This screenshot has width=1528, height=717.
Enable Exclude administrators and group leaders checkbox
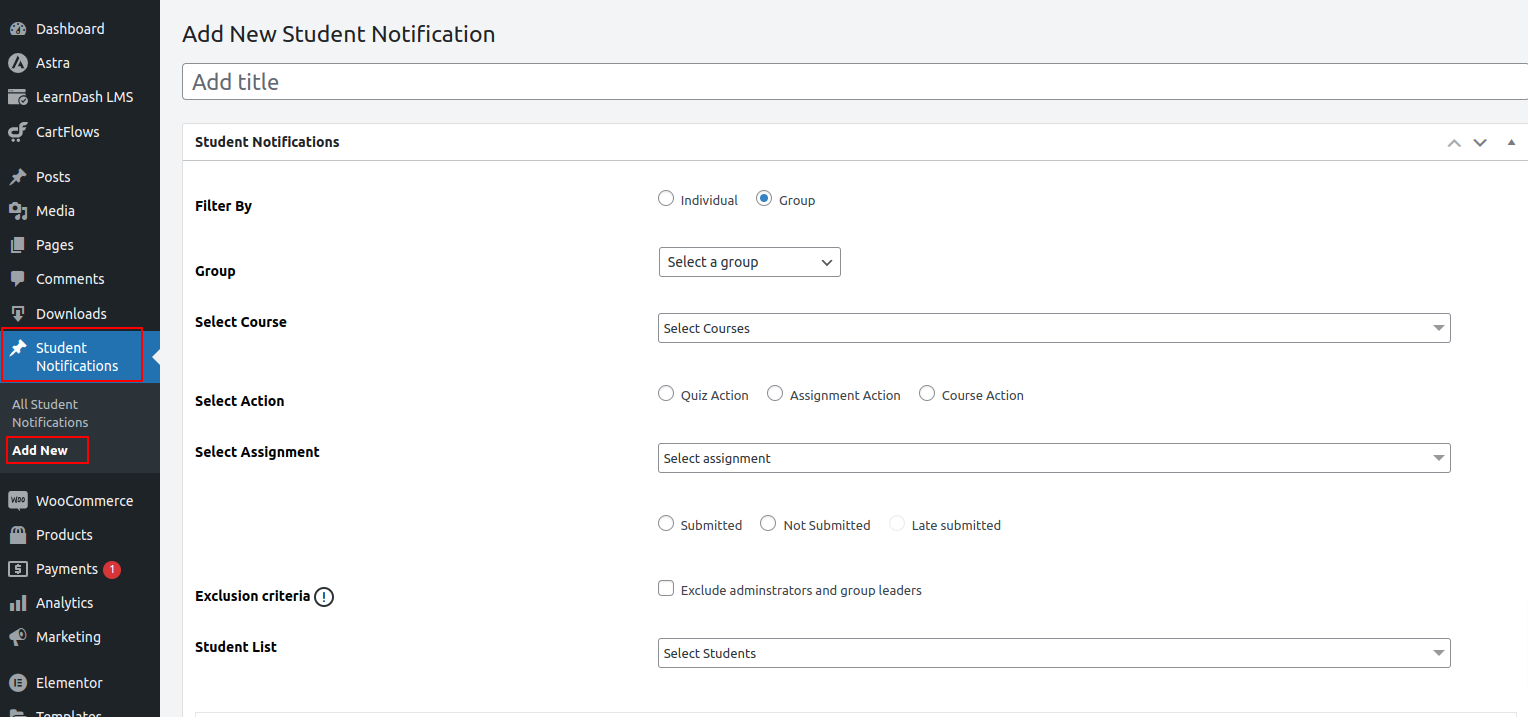coord(666,589)
